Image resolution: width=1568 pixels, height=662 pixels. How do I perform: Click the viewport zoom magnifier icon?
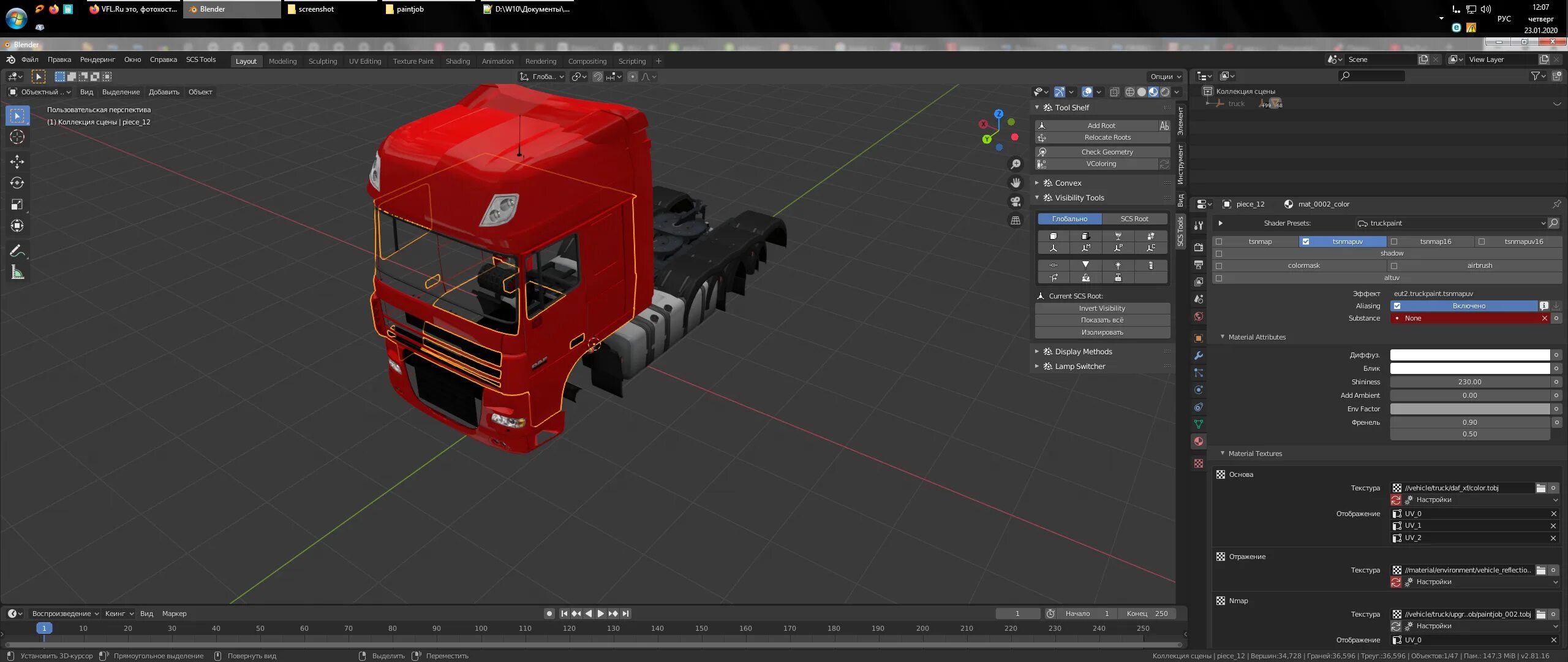1016,164
